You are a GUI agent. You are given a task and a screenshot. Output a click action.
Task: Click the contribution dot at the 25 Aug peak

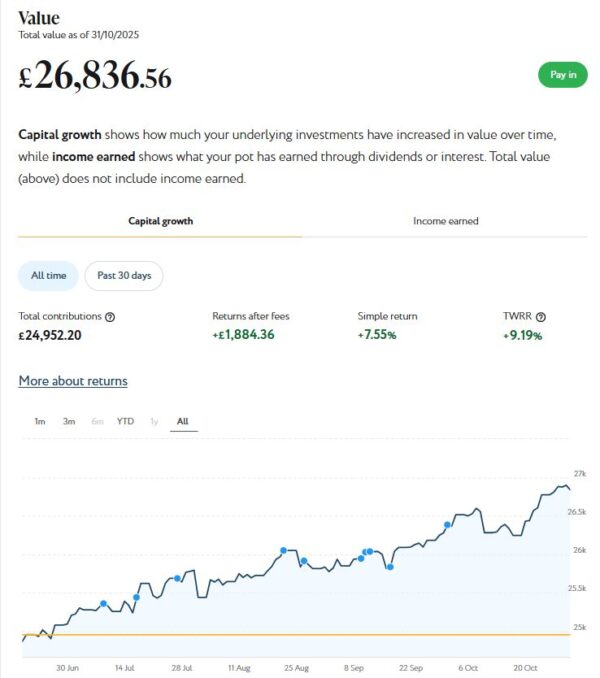click(x=284, y=550)
